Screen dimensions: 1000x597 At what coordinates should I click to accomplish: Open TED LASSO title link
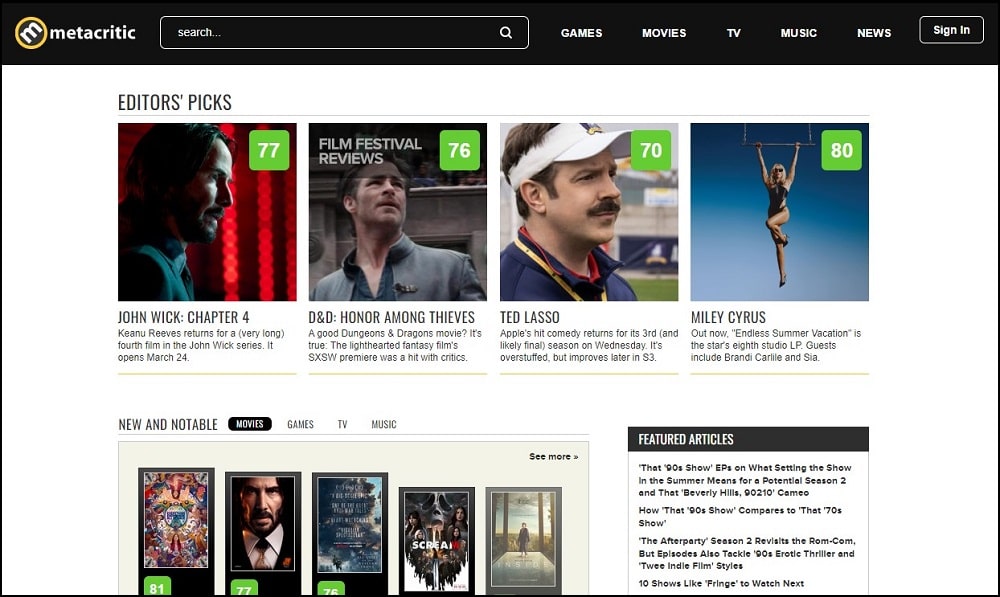[529, 317]
